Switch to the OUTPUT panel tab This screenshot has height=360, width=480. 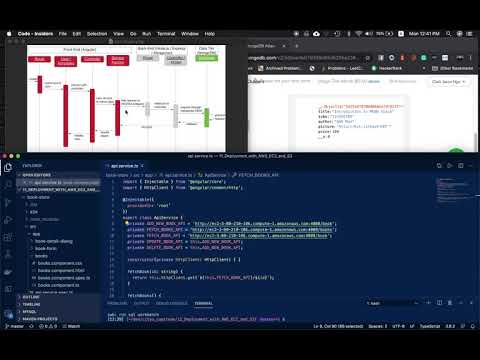point(141,303)
